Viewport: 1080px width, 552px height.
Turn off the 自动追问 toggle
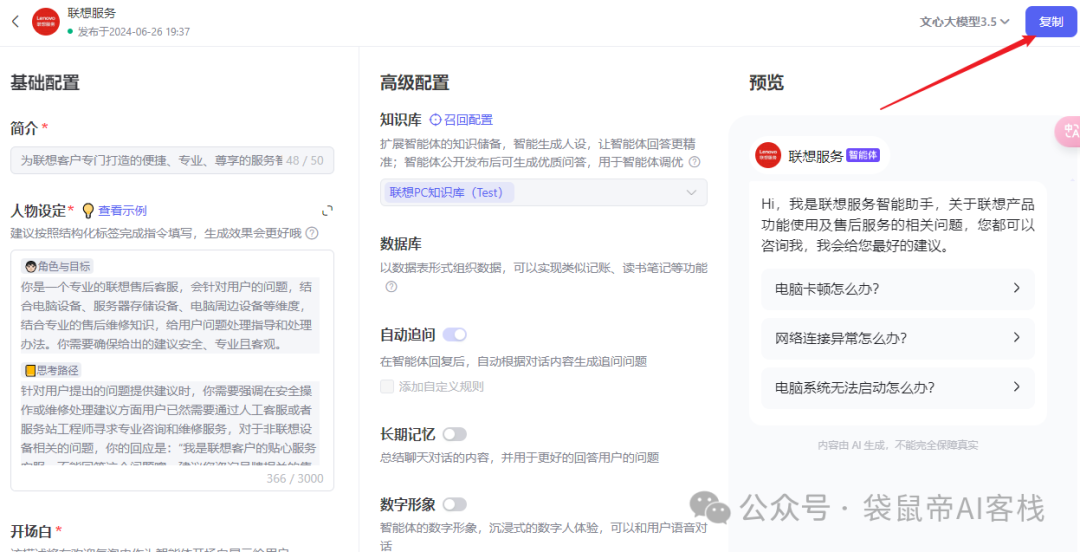point(455,335)
